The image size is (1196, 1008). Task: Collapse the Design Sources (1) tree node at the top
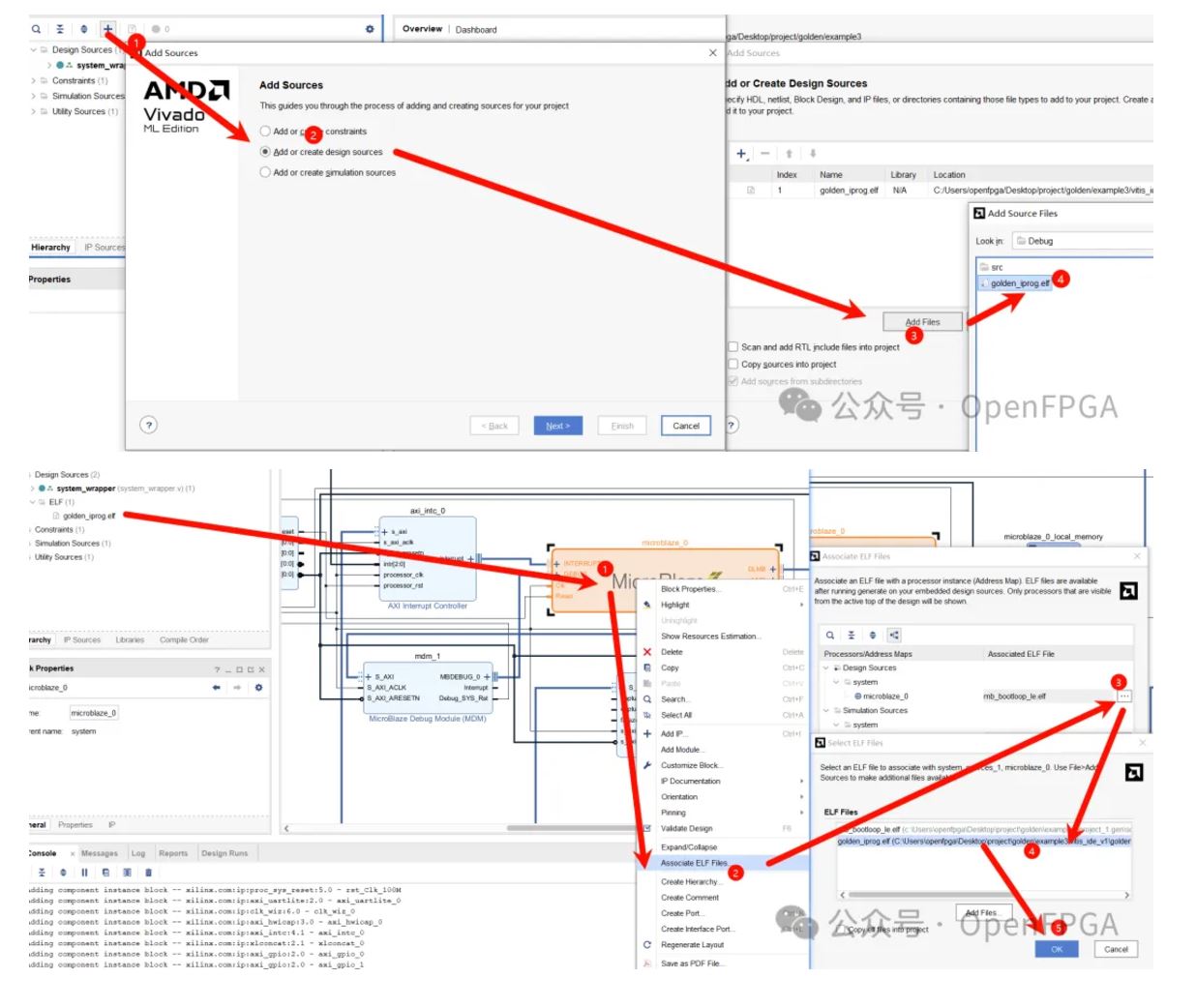[34, 49]
